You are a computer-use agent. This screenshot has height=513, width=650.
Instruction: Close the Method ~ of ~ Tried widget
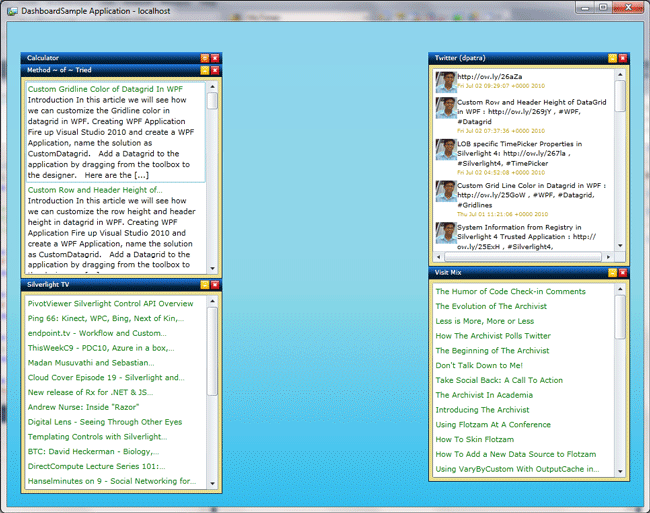[x=215, y=70]
